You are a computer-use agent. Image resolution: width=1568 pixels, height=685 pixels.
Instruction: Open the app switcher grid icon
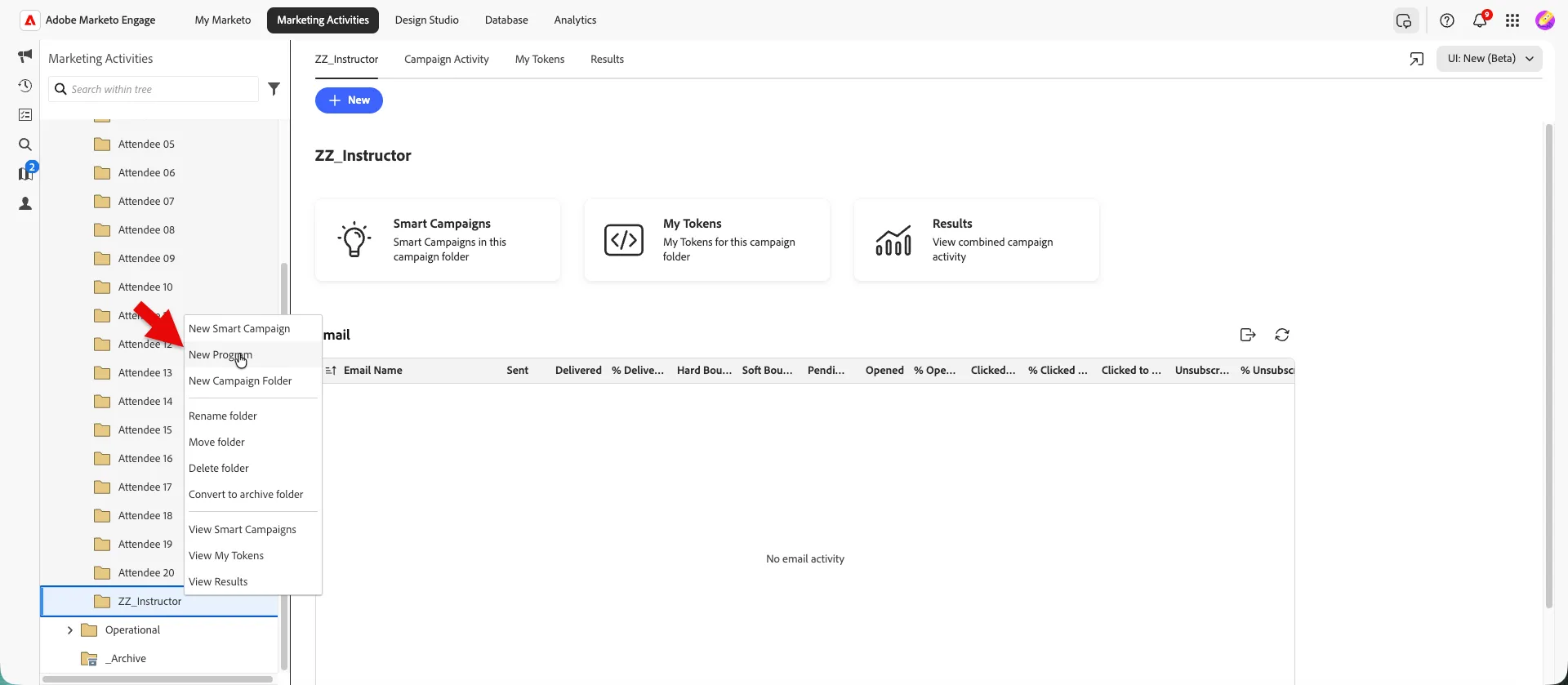pos(1512,20)
